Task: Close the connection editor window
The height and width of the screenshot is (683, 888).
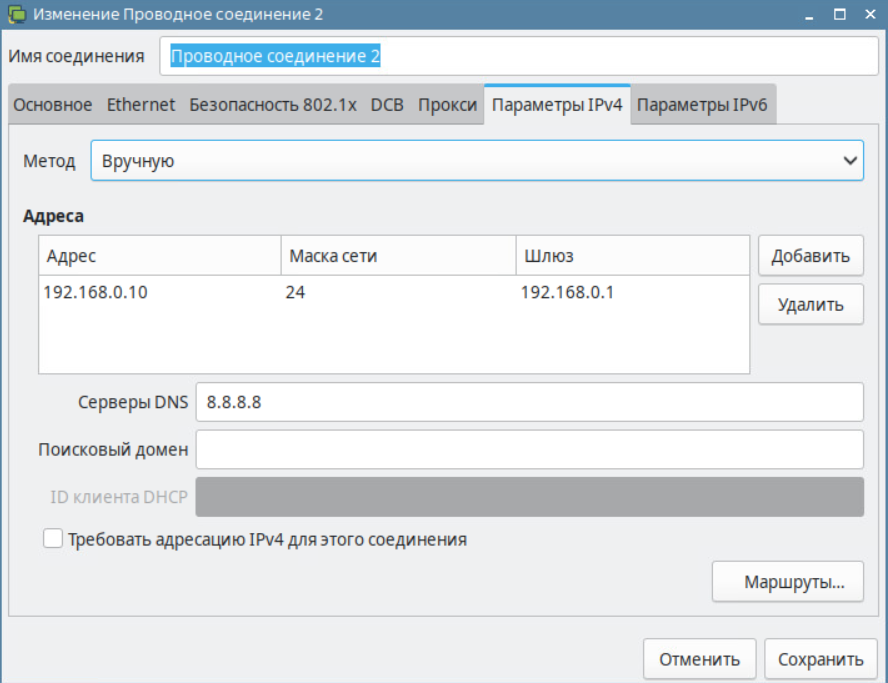Action: click(x=870, y=14)
